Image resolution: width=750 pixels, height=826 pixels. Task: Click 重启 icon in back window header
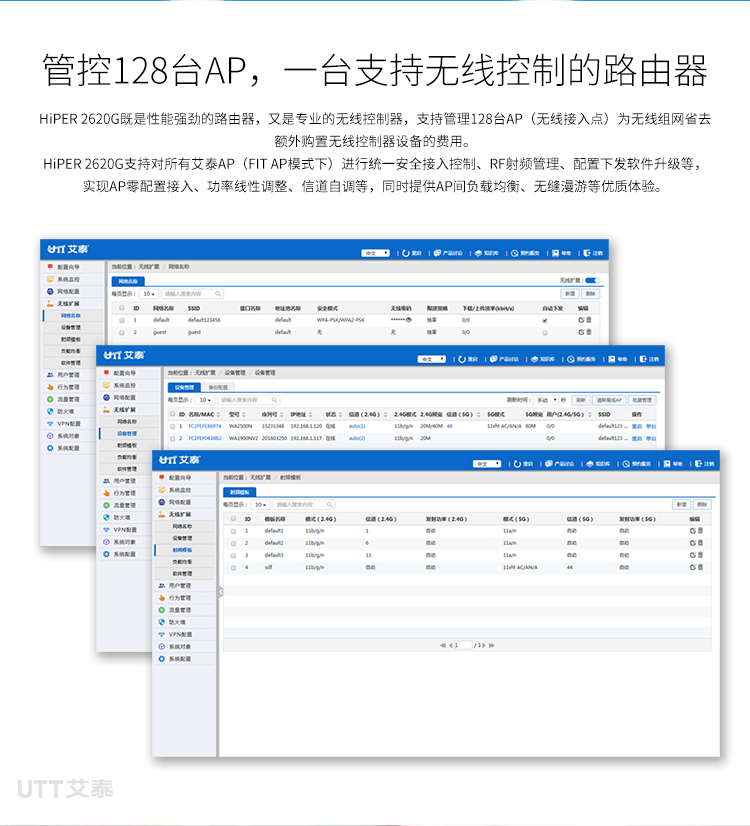point(406,253)
